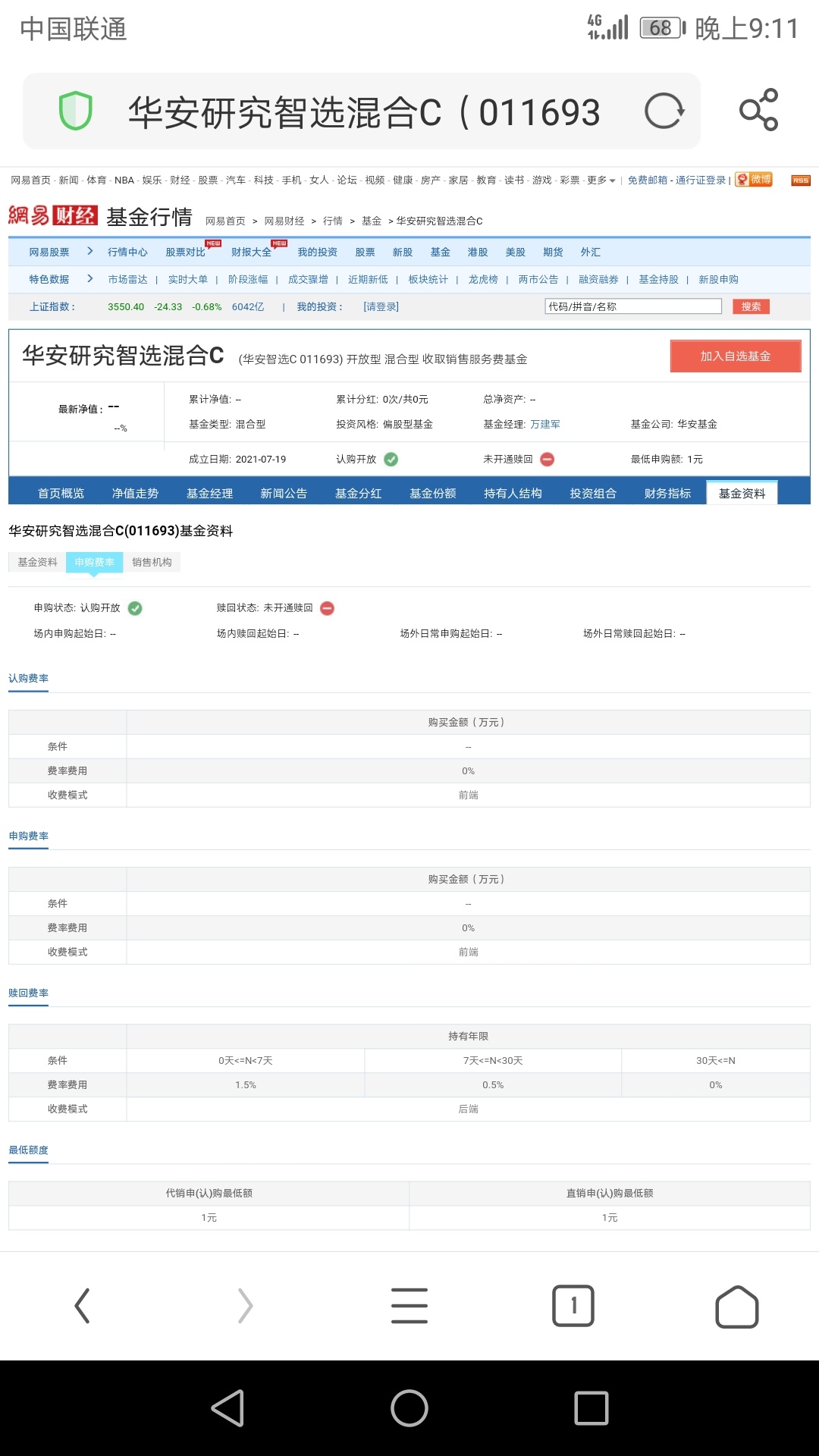Click the address bar showing 华安研究智选混合C
The height and width of the screenshot is (1456, 819).
[x=362, y=111]
